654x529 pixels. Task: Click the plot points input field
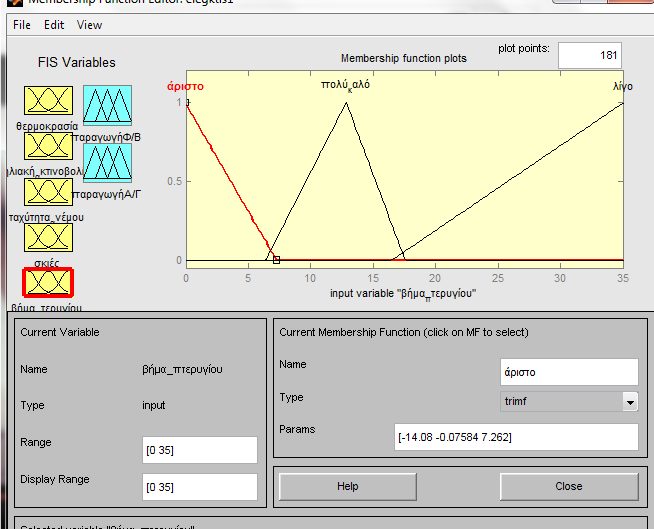[590, 55]
